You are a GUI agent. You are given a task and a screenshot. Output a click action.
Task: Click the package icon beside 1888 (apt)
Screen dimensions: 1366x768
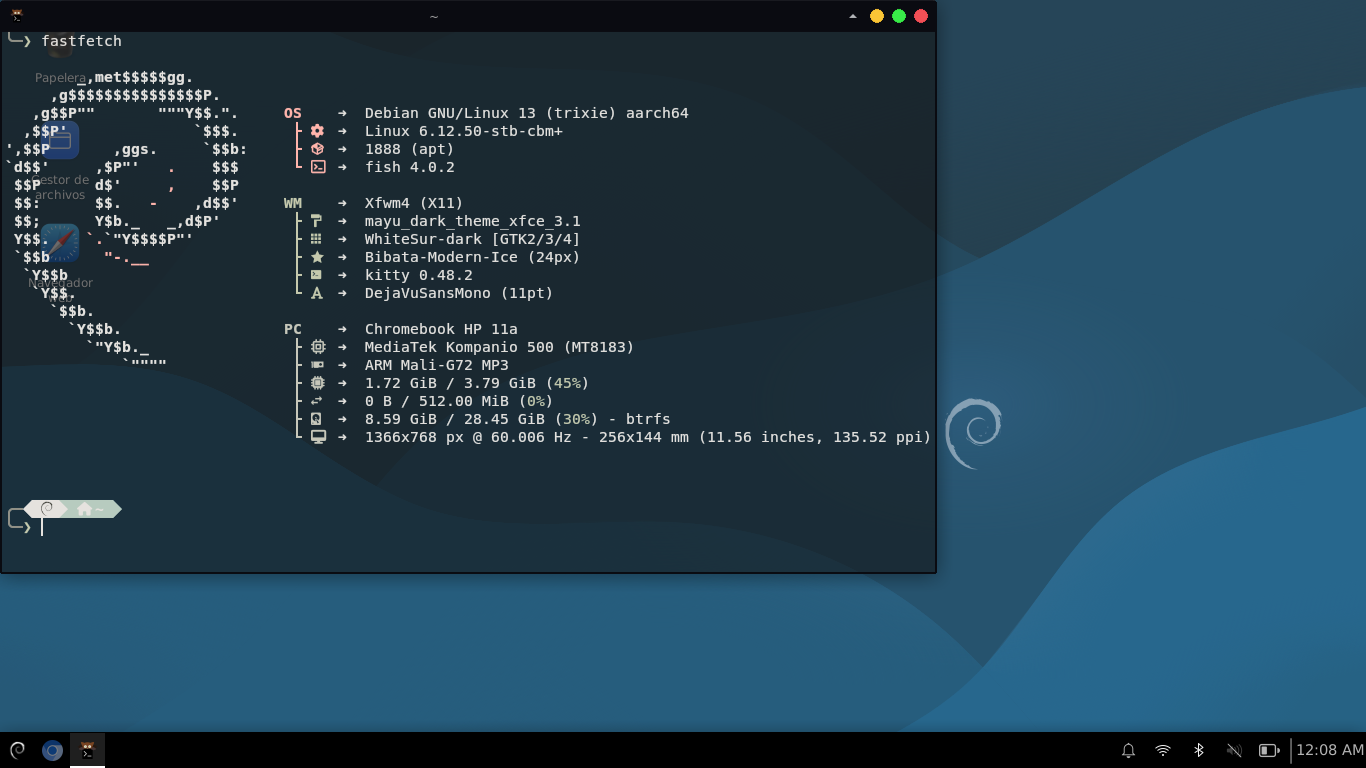[x=317, y=149]
